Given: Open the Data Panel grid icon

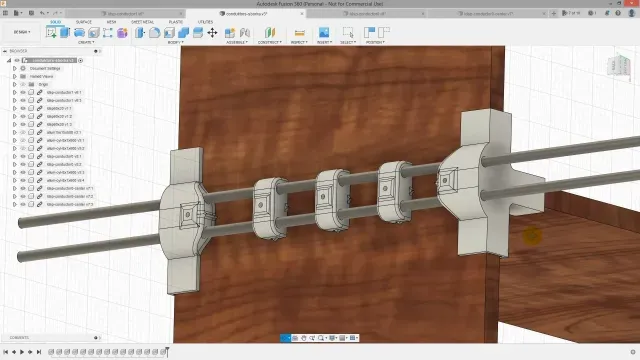Looking at the screenshot, I should point(5,13).
